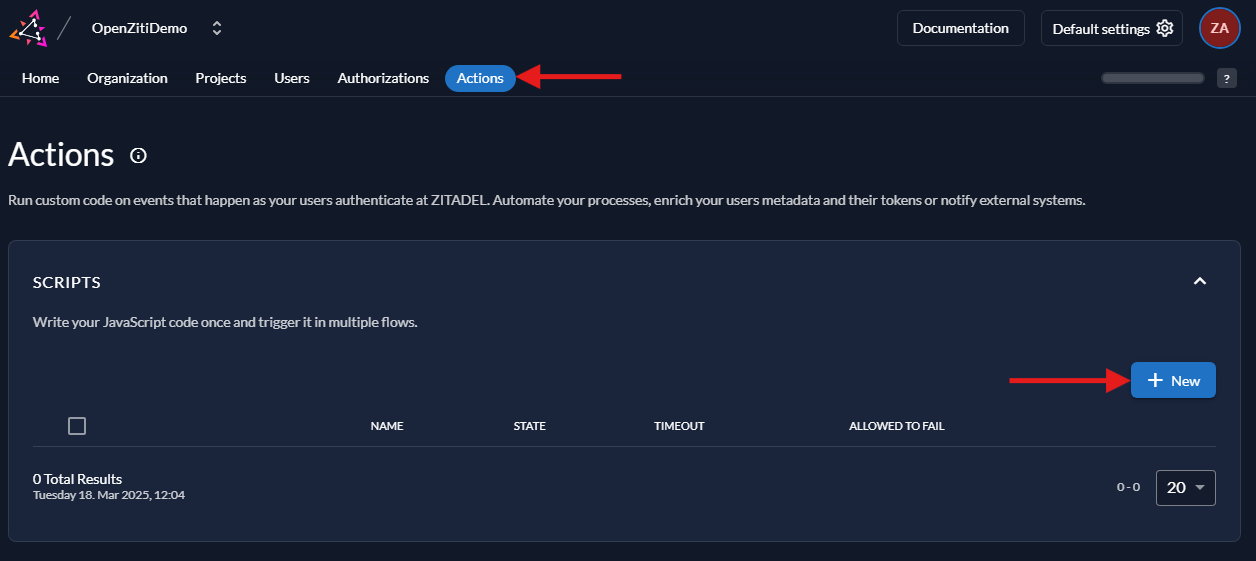Screen dimensions: 1256x561
Task: Click the active Actions tab
Action: coord(480,78)
